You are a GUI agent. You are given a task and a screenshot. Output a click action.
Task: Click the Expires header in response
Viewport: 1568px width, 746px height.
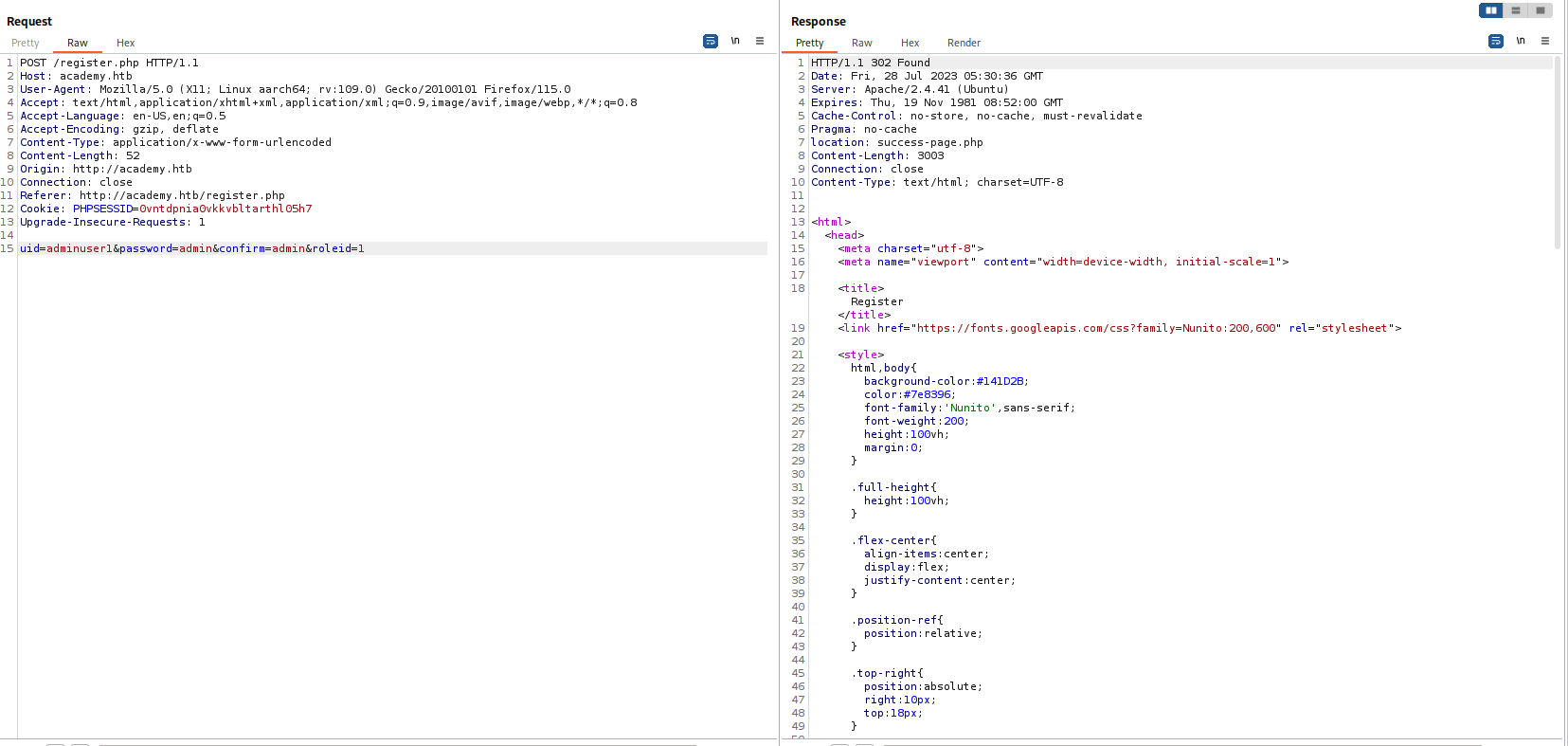[x=937, y=102]
